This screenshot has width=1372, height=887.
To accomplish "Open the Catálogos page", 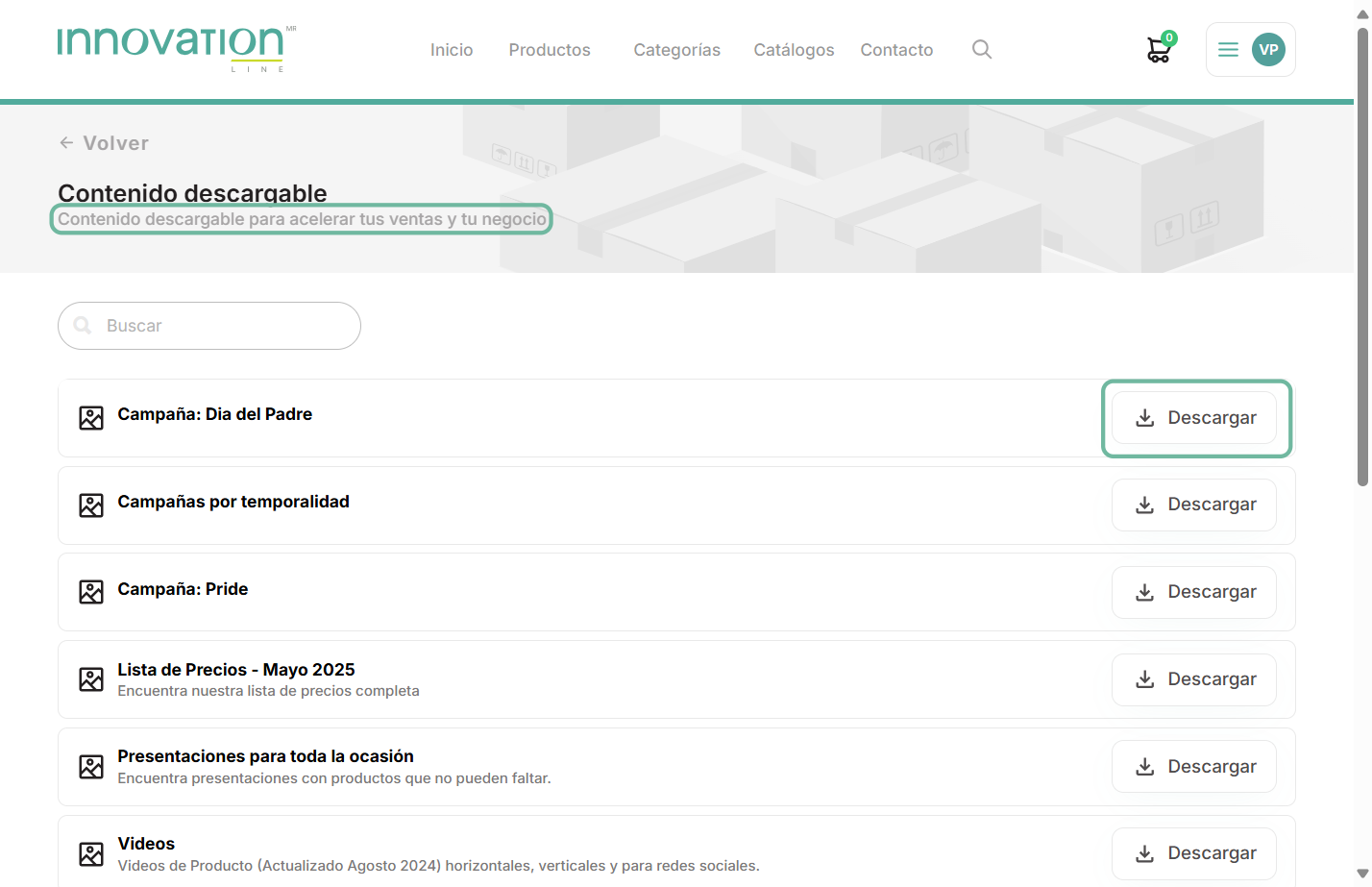I will (794, 50).
